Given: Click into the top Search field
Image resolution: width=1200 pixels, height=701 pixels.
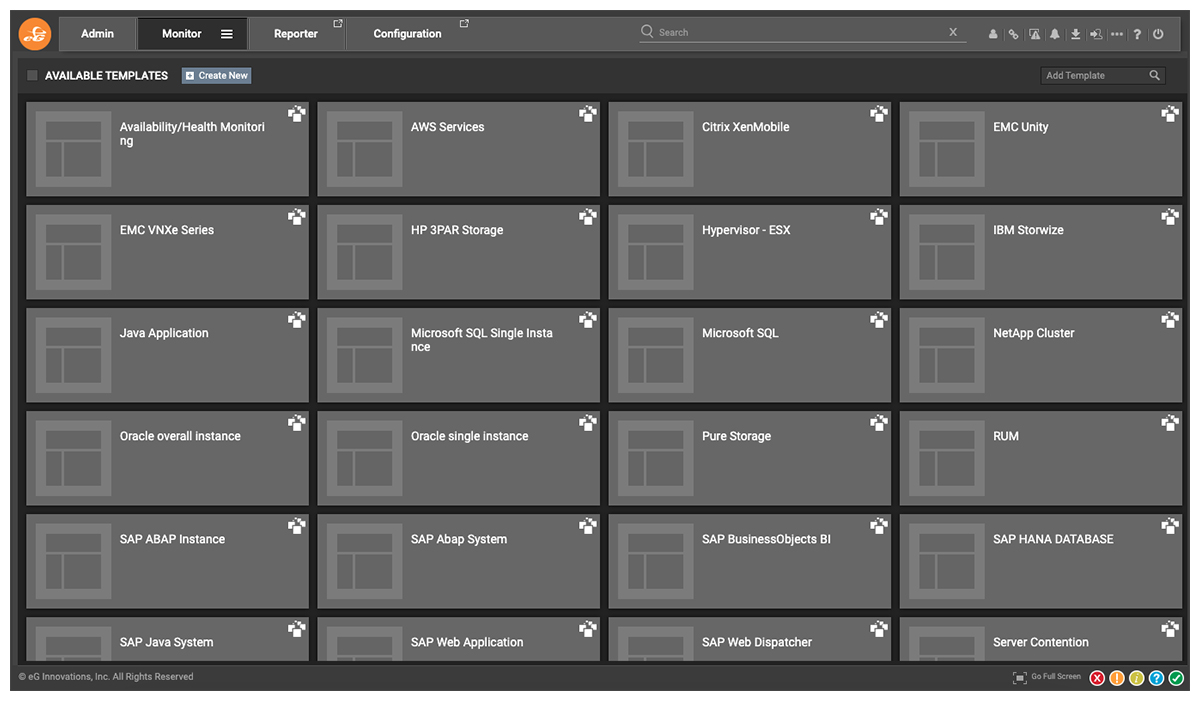Looking at the screenshot, I should coord(803,32).
